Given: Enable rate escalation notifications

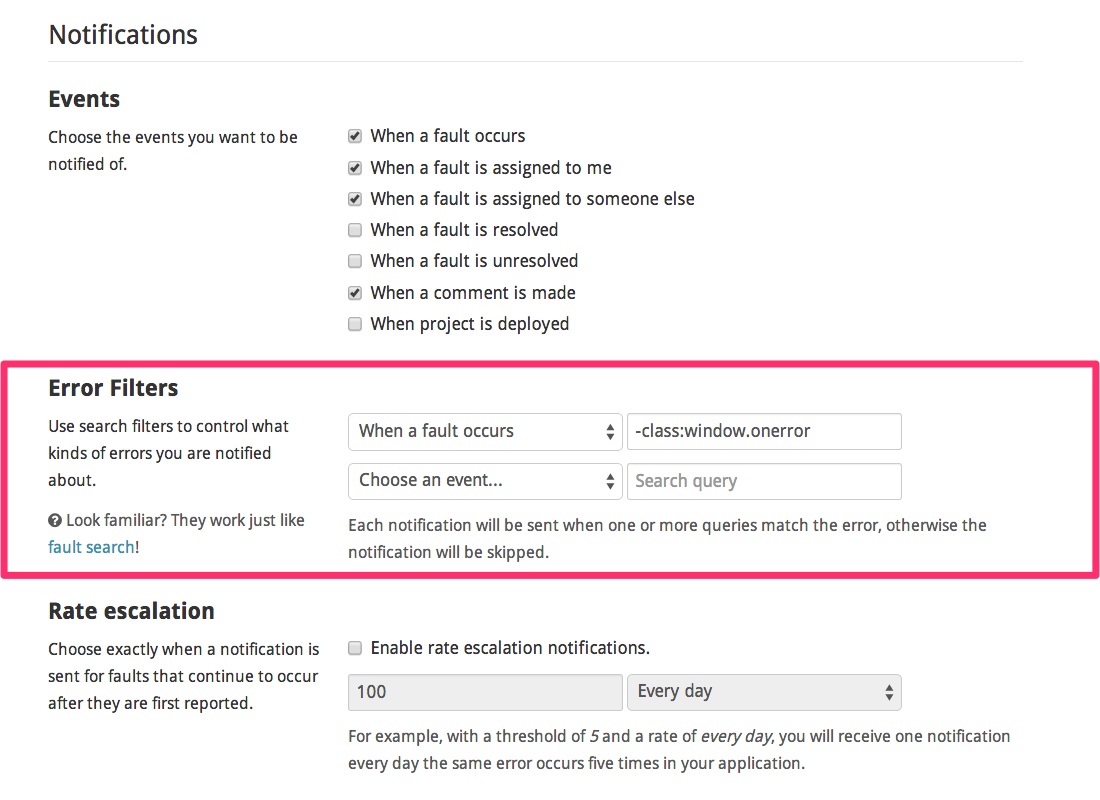Looking at the screenshot, I should point(355,648).
